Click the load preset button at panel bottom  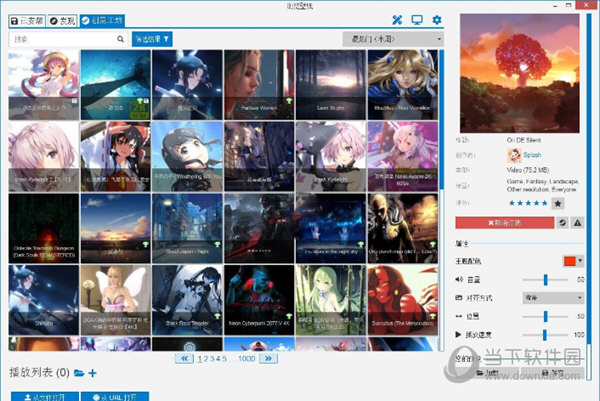(x=487, y=373)
